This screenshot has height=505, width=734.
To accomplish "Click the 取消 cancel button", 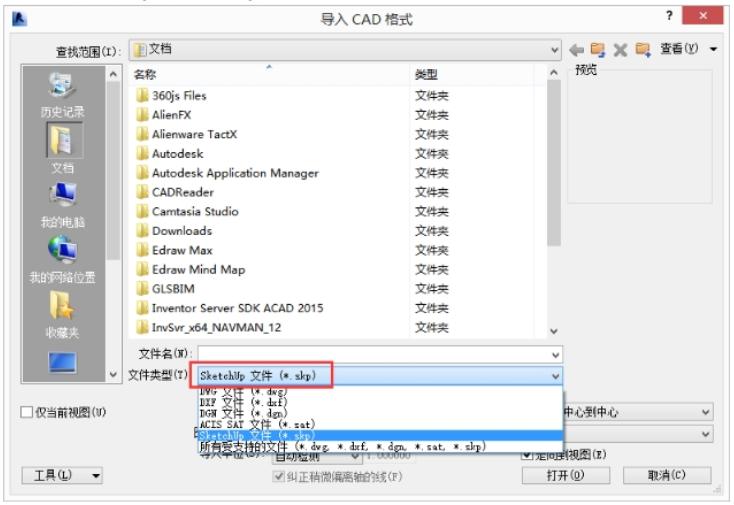I will point(667,476).
